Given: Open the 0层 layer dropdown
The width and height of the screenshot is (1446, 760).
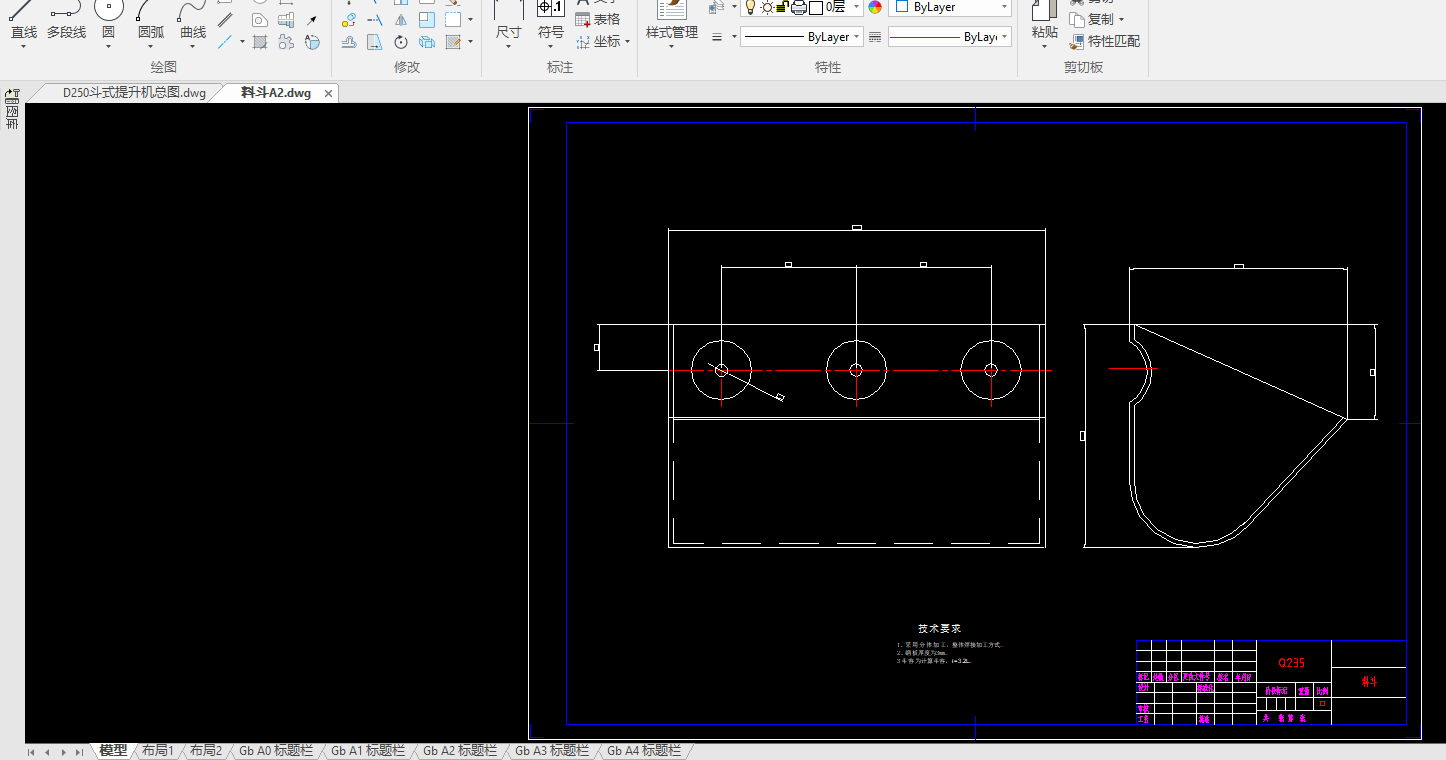Looking at the screenshot, I should (857, 7).
